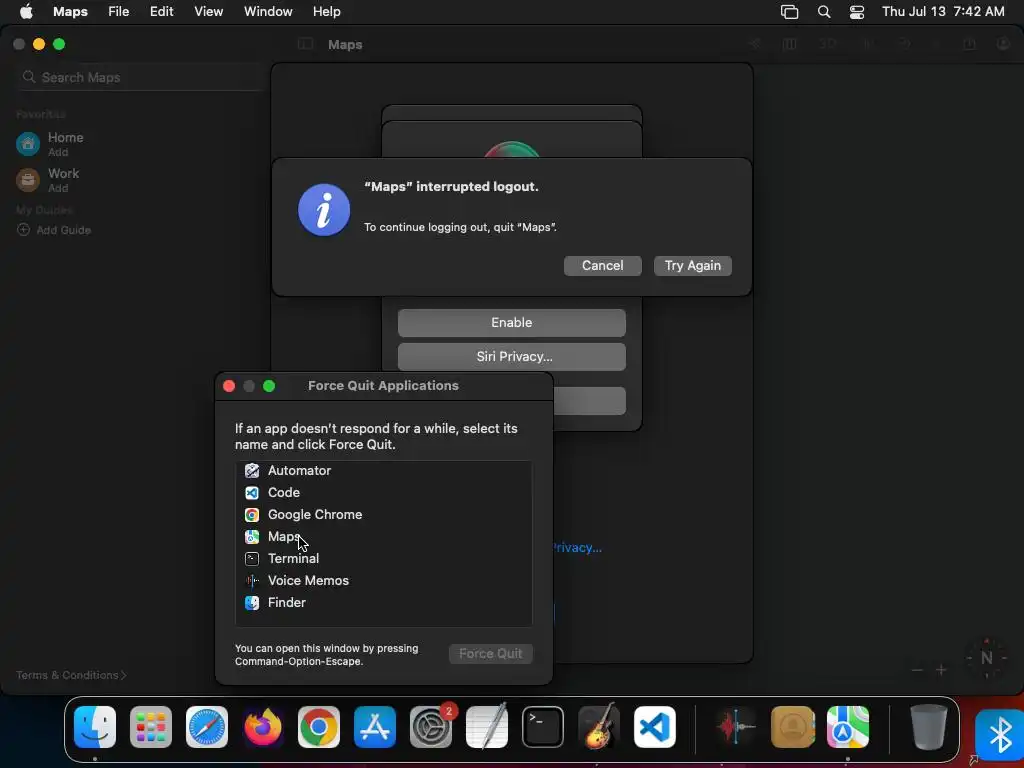Screen dimensions: 1024x768
Task: Open TextEdit from the Dock
Action: (x=487, y=727)
